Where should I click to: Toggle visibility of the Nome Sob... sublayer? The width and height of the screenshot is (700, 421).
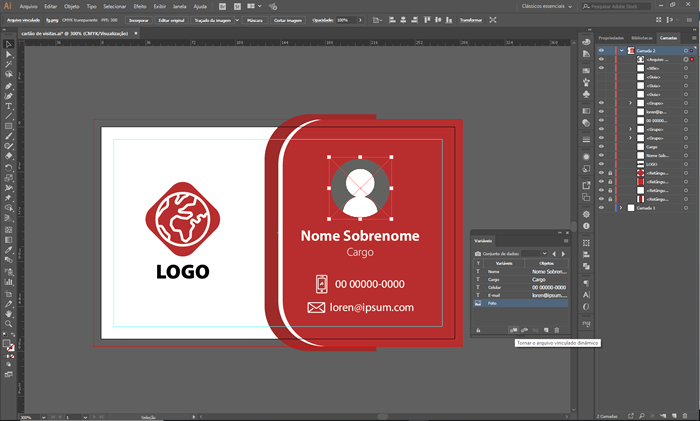(x=601, y=155)
